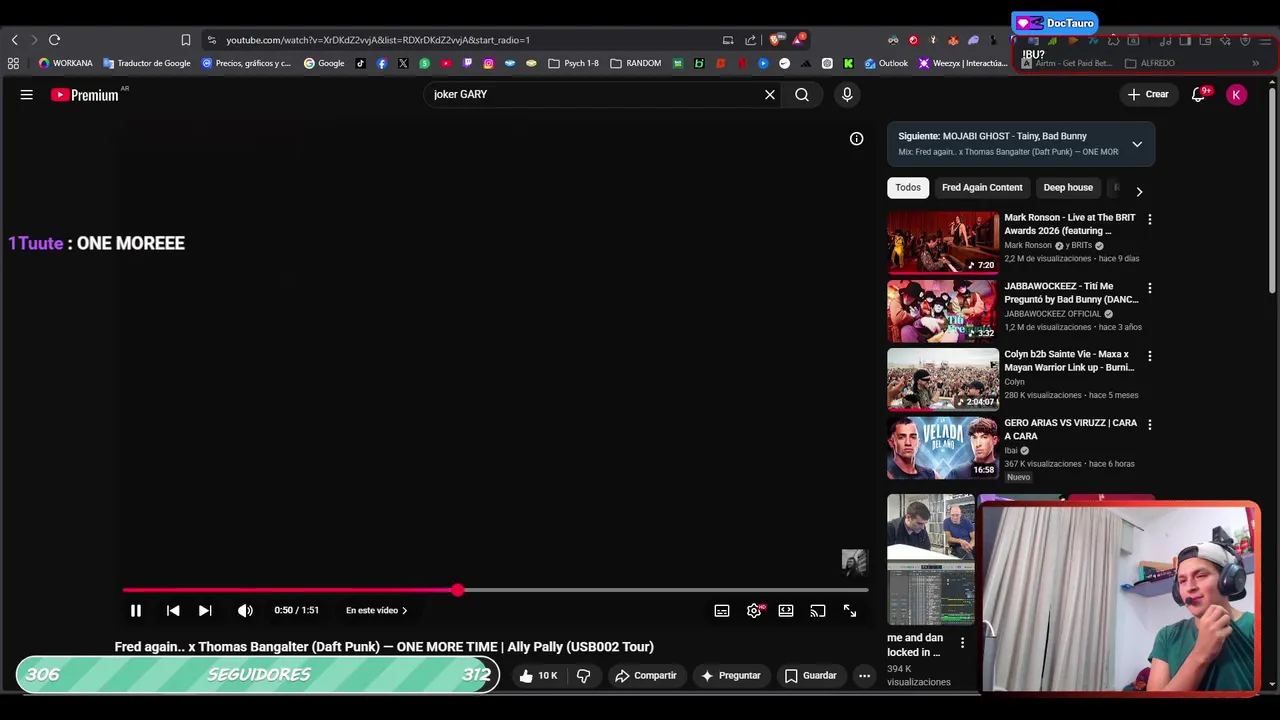Click the Compartir share button

coord(646,676)
